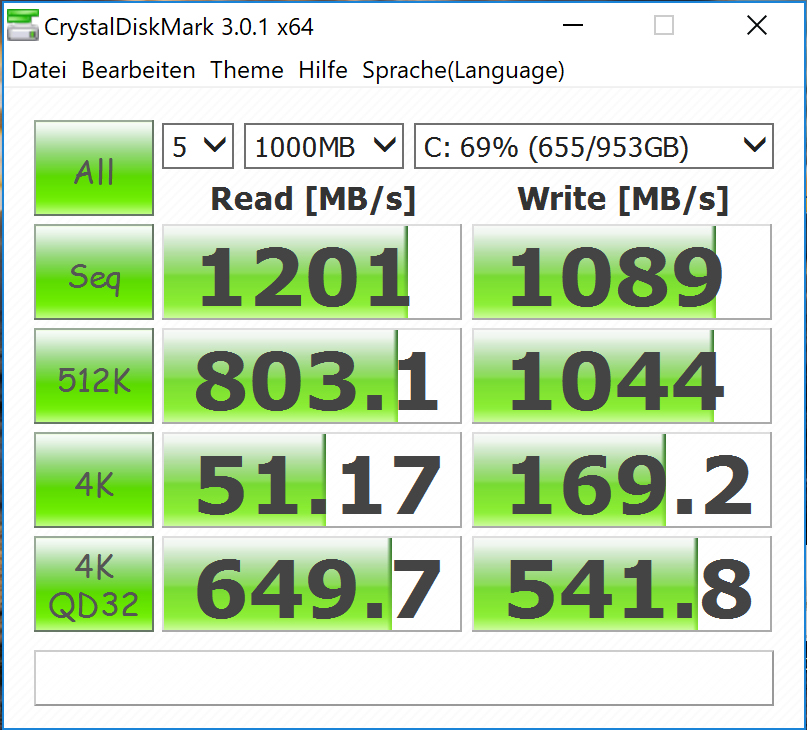Screen dimensions: 807x730
Task: Click the CrystalDiskMark app icon in title bar
Action: (23, 25)
